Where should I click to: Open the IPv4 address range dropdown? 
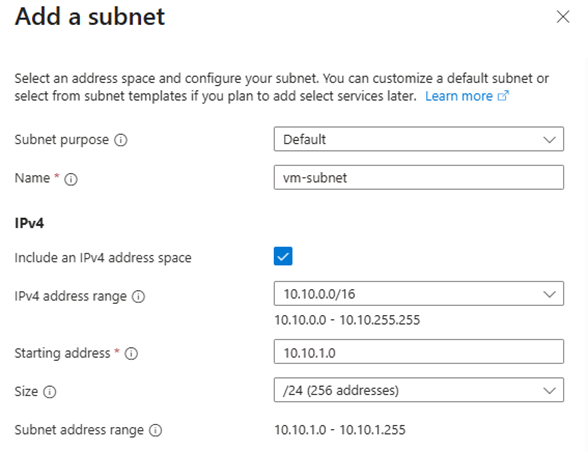point(419,294)
